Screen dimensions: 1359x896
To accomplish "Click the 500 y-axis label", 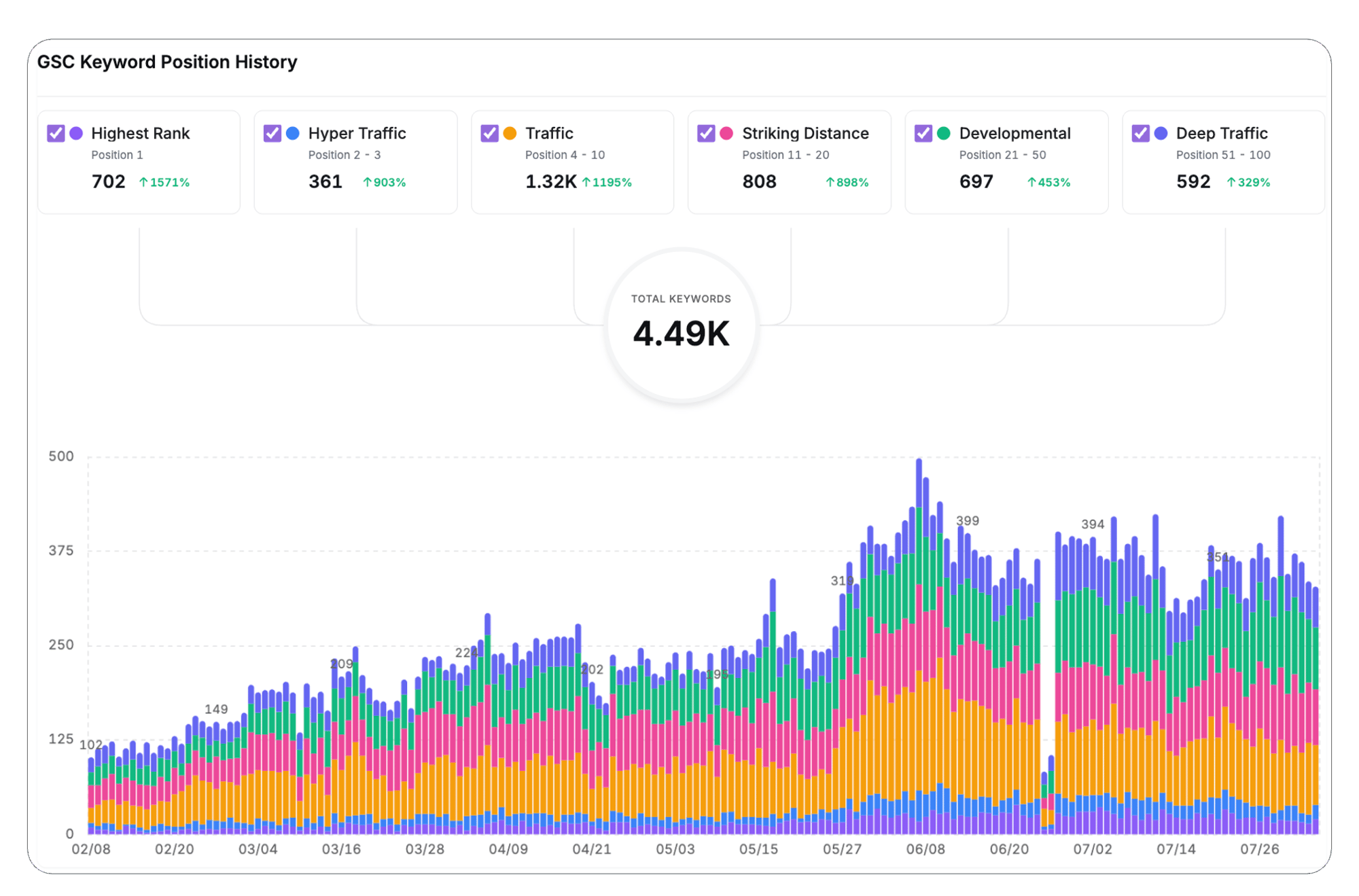I will pyautogui.click(x=61, y=456).
